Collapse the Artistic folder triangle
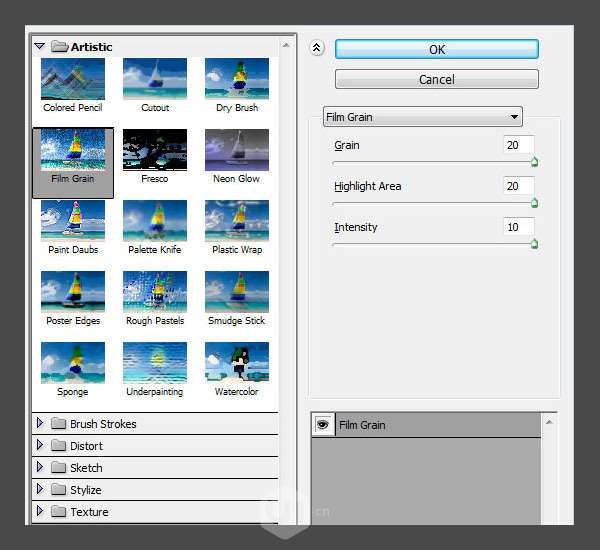Image resolution: width=600 pixels, height=550 pixels. click(x=40, y=47)
